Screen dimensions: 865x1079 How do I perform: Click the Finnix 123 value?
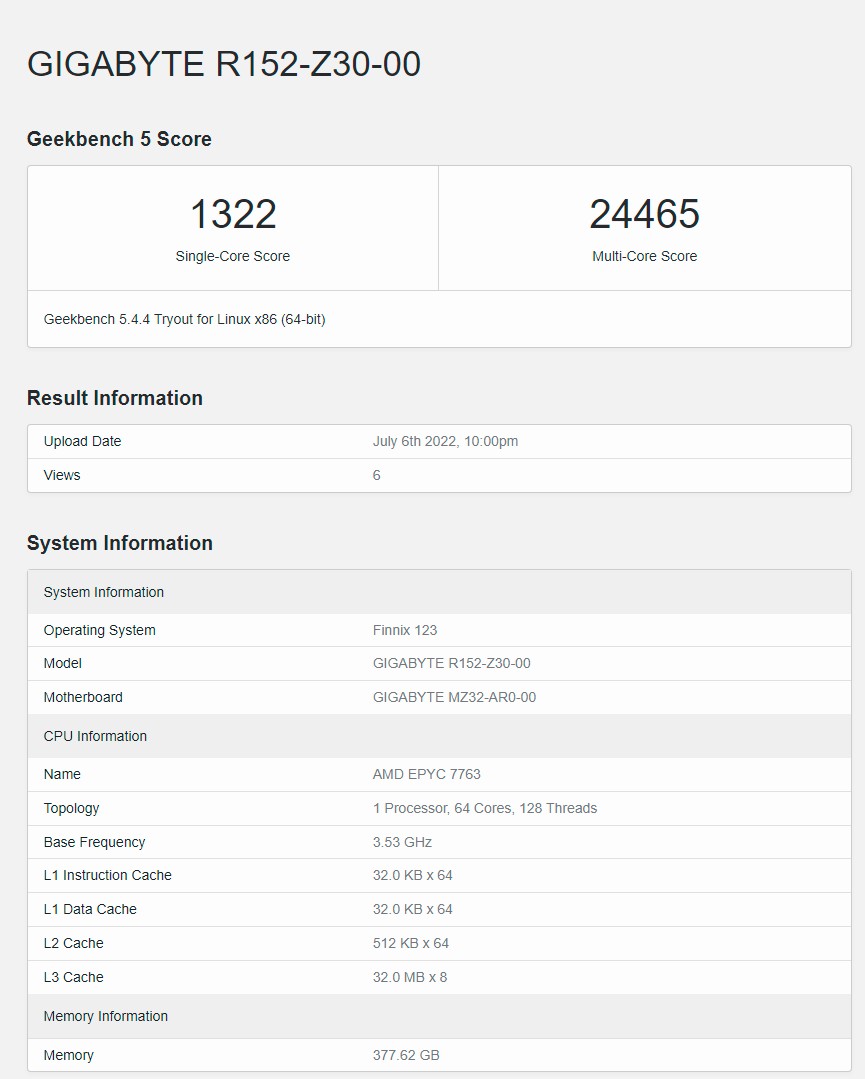405,630
